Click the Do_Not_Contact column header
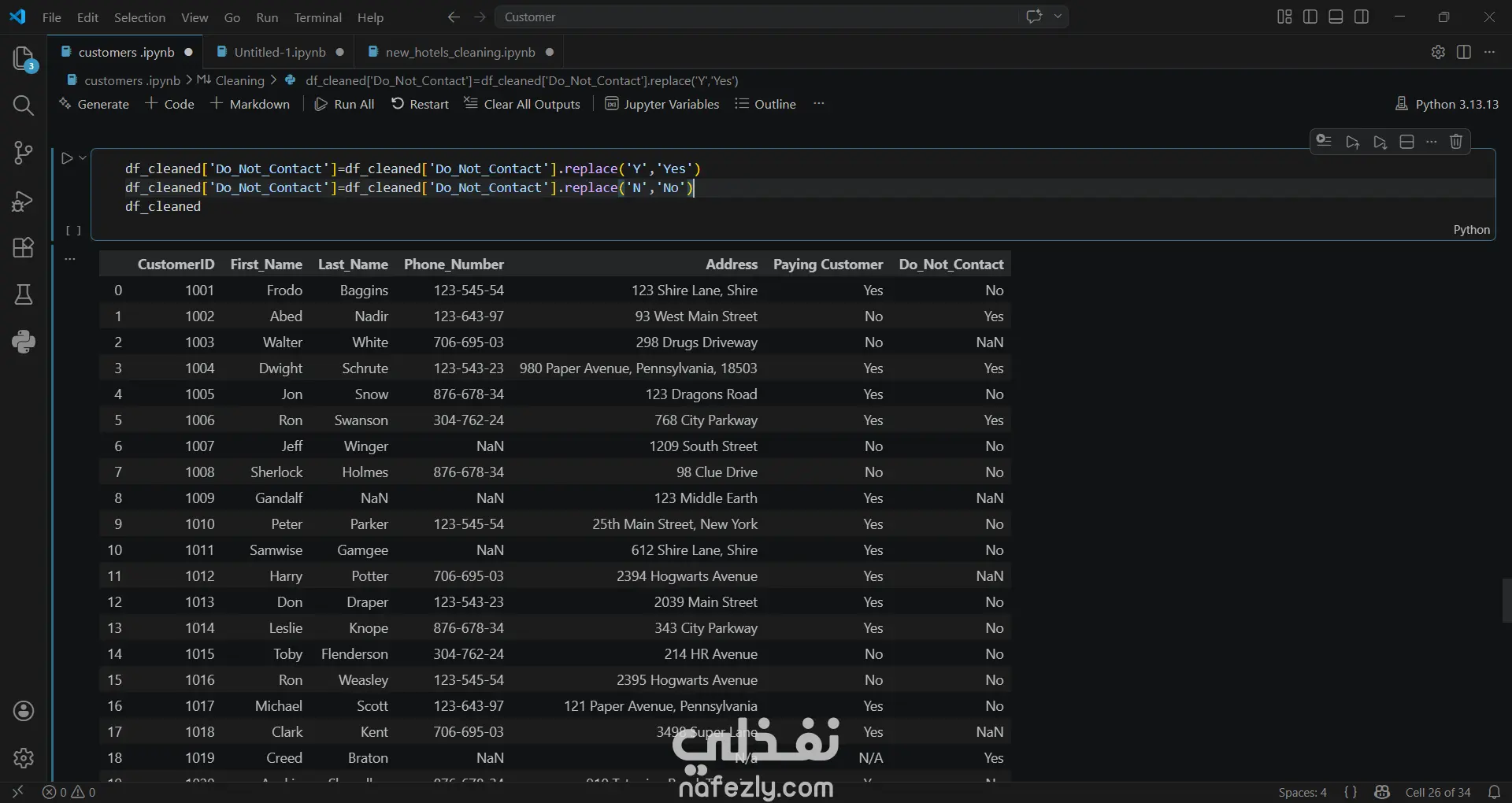 951,265
